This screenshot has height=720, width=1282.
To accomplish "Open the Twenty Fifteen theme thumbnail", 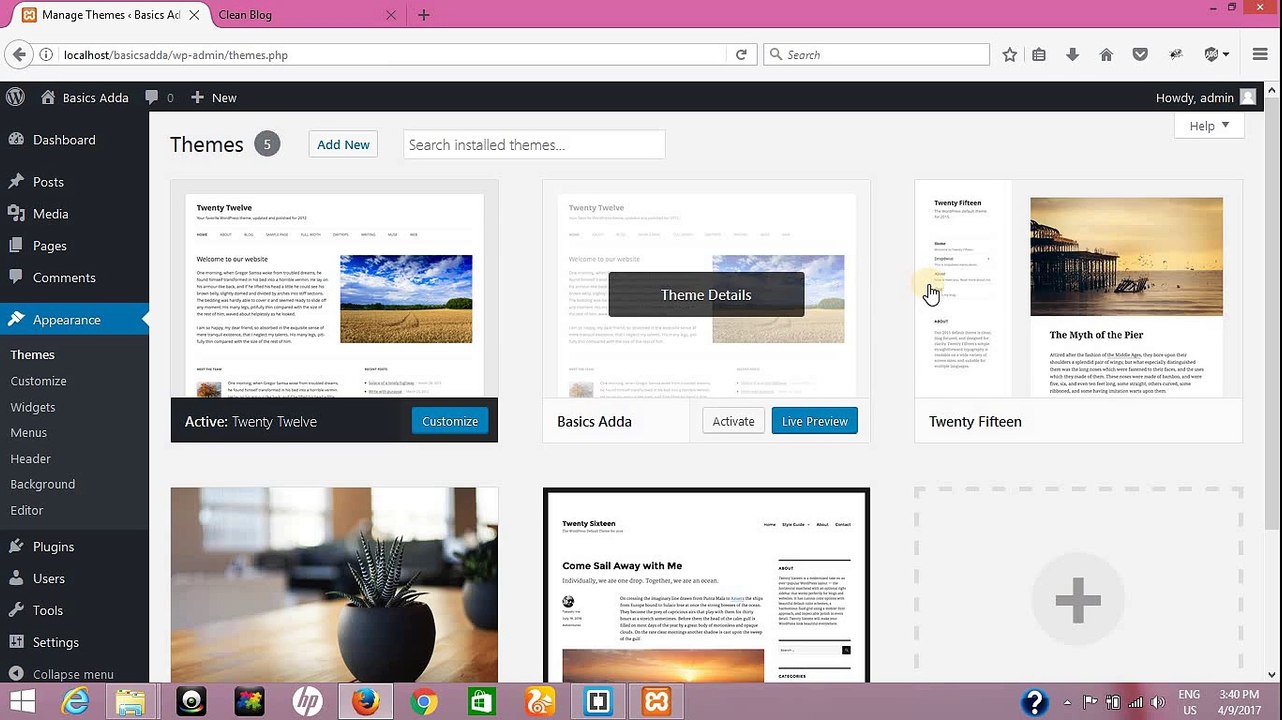I will 1078,290.
